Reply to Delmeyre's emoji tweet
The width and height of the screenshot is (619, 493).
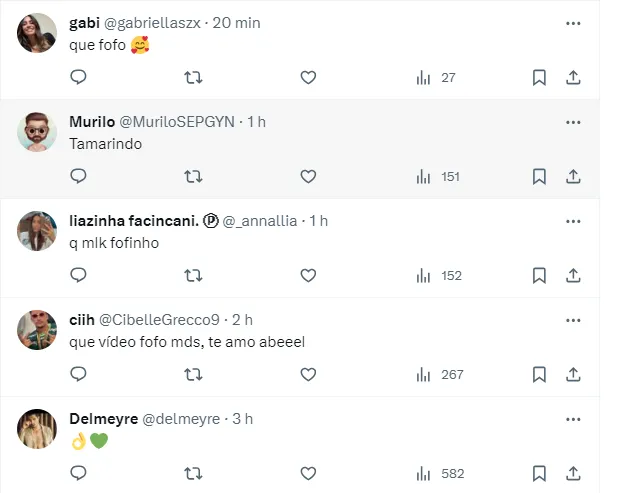[x=79, y=473]
